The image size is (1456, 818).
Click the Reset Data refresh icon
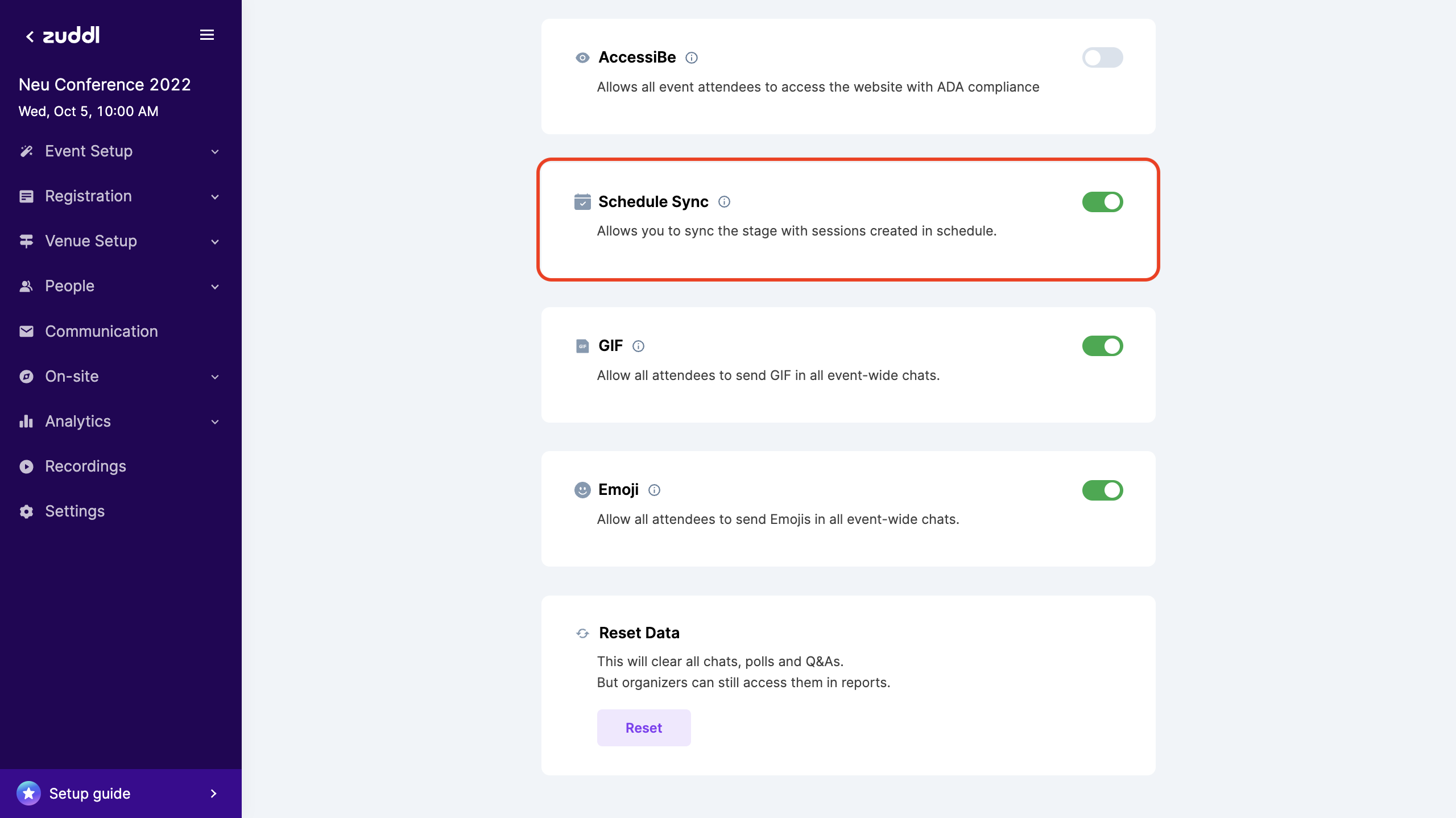(582, 632)
